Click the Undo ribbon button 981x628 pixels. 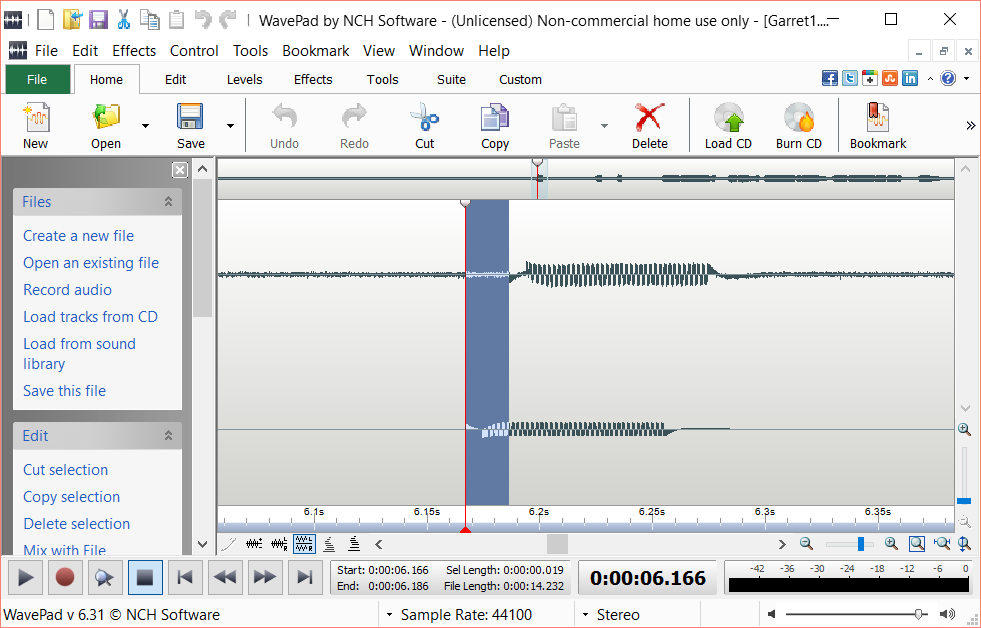point(284,126)
